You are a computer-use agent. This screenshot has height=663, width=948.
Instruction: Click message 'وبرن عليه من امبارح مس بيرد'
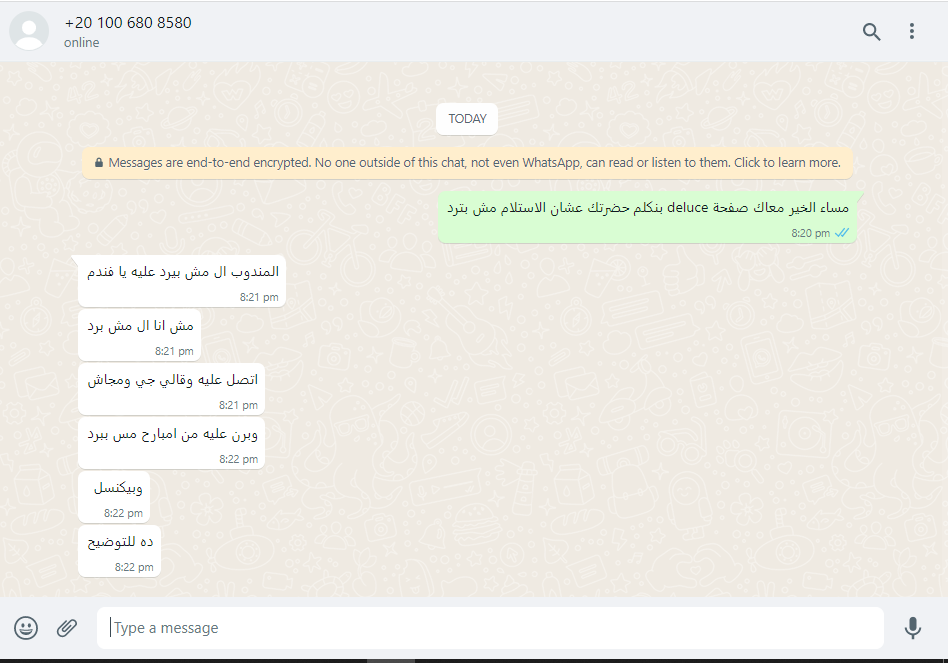tap(172, 434)
